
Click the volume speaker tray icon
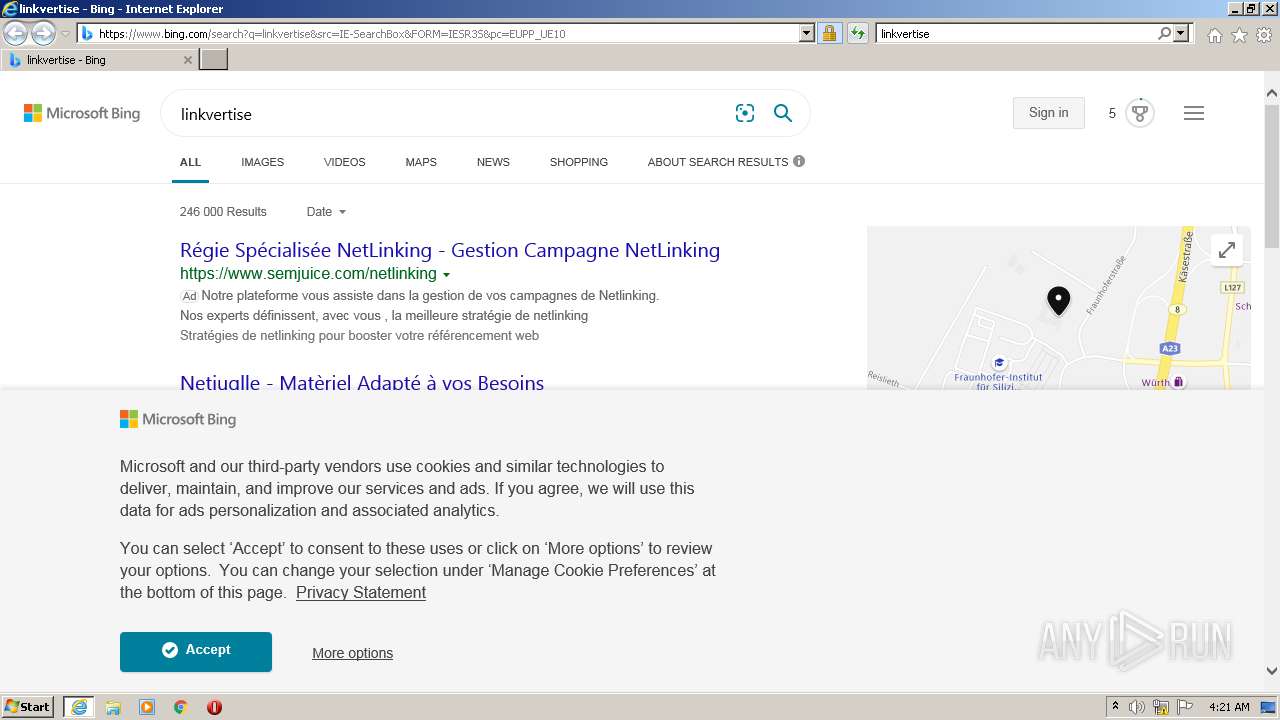point(1137,707)
